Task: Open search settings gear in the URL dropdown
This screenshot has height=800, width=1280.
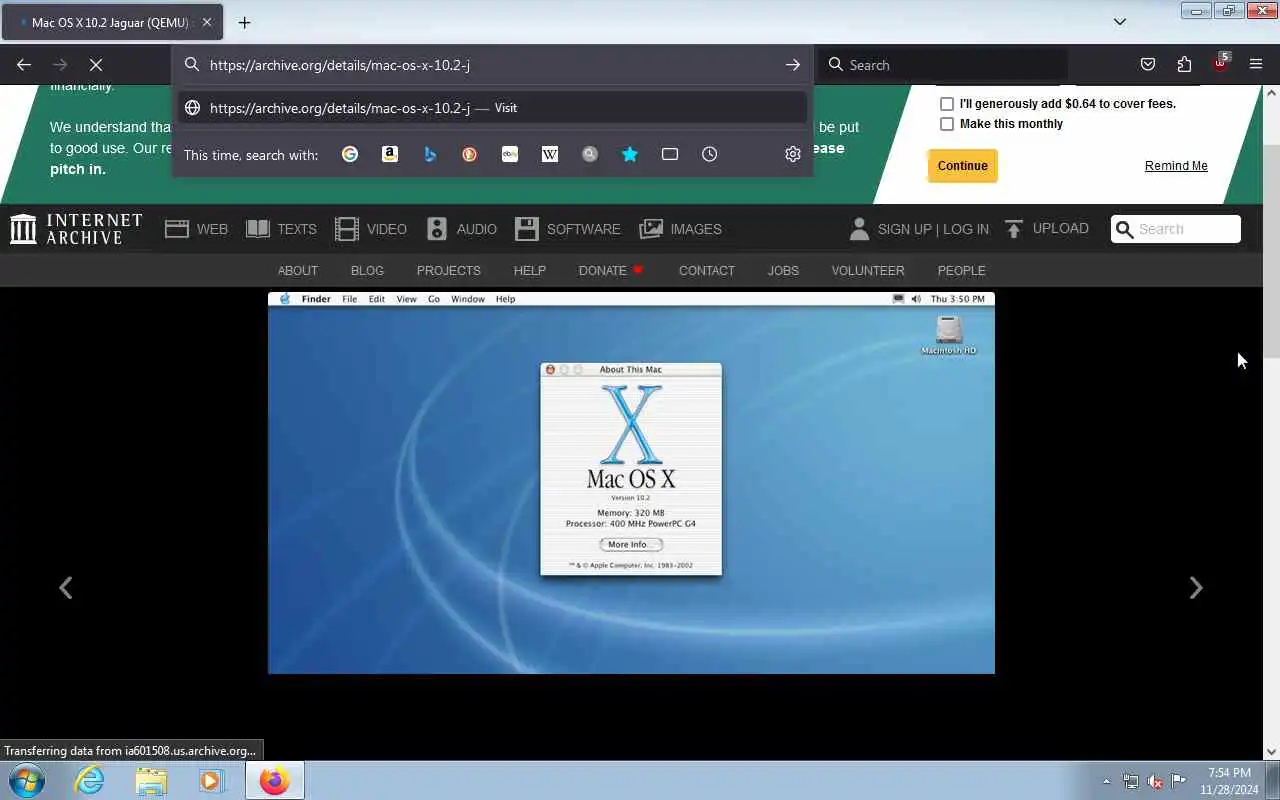Action: 793,154
